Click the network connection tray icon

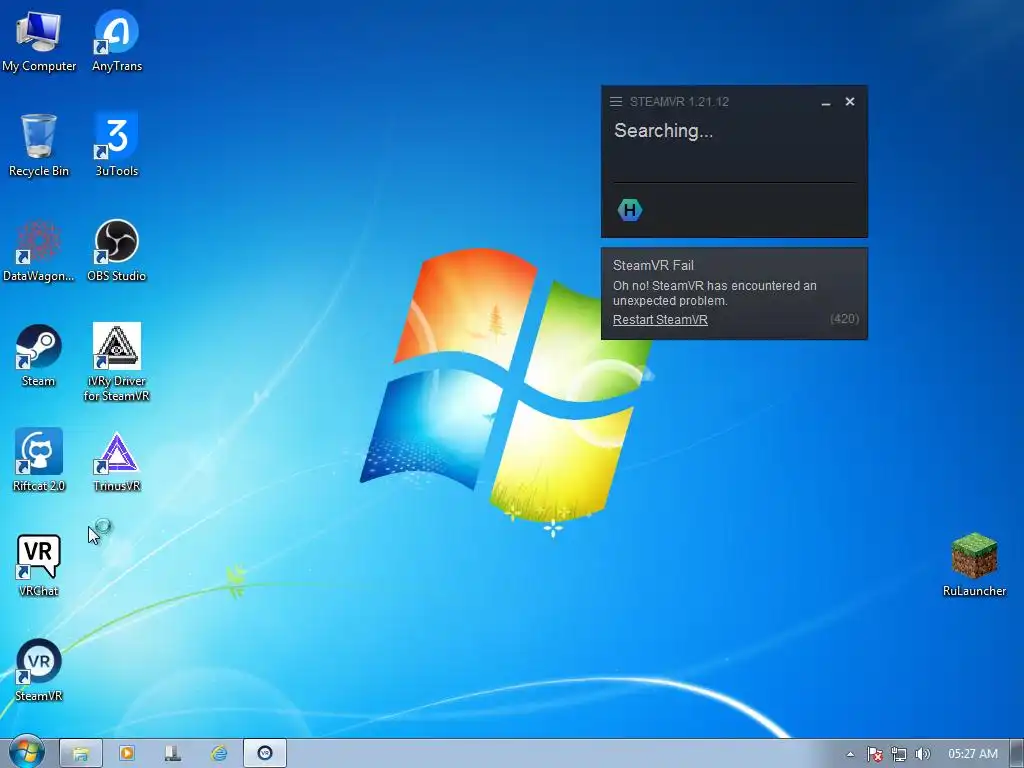(x=899, y=754)
